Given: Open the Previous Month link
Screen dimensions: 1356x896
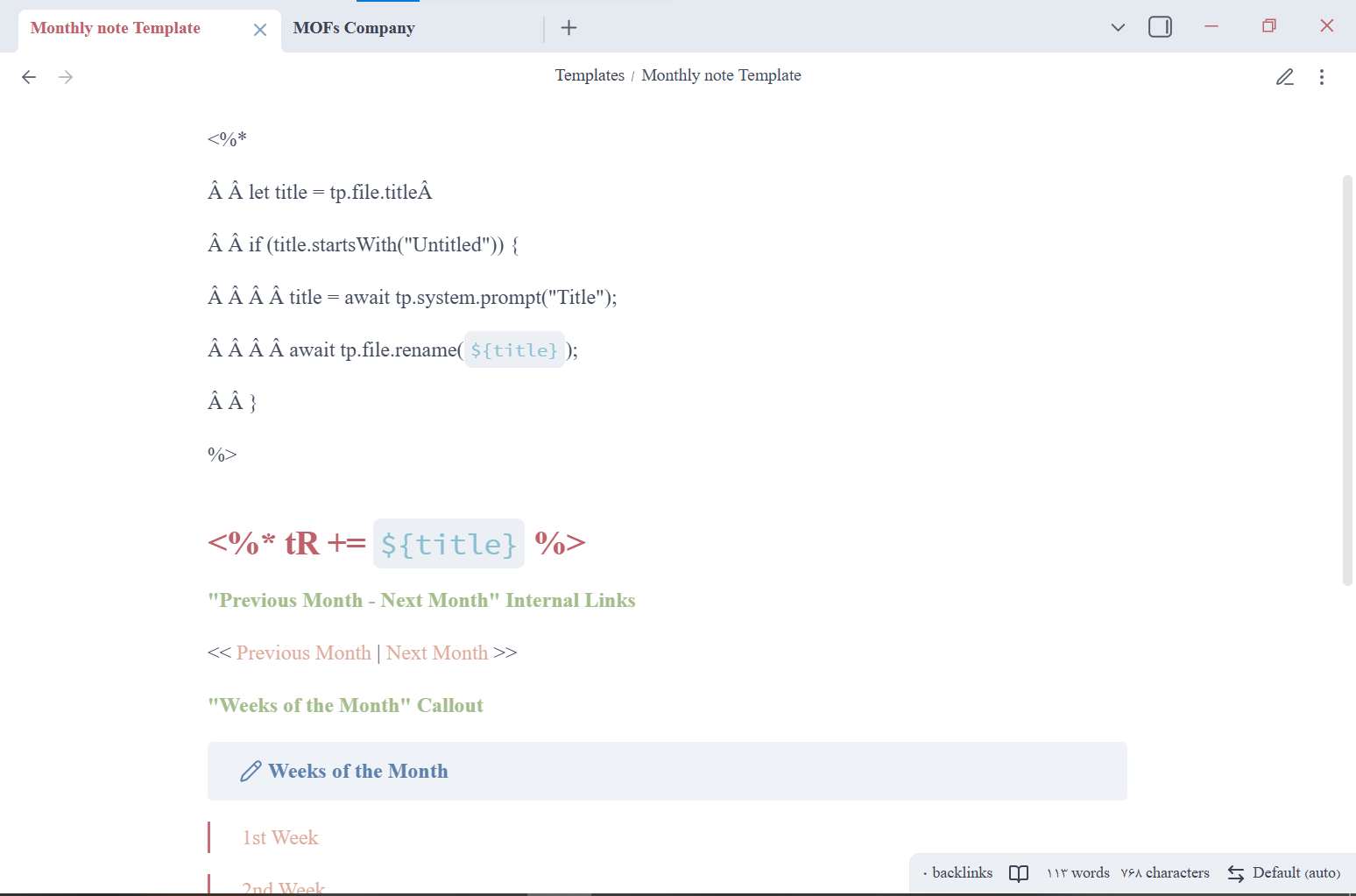Looking at the screenshot, I should [303, 653].
